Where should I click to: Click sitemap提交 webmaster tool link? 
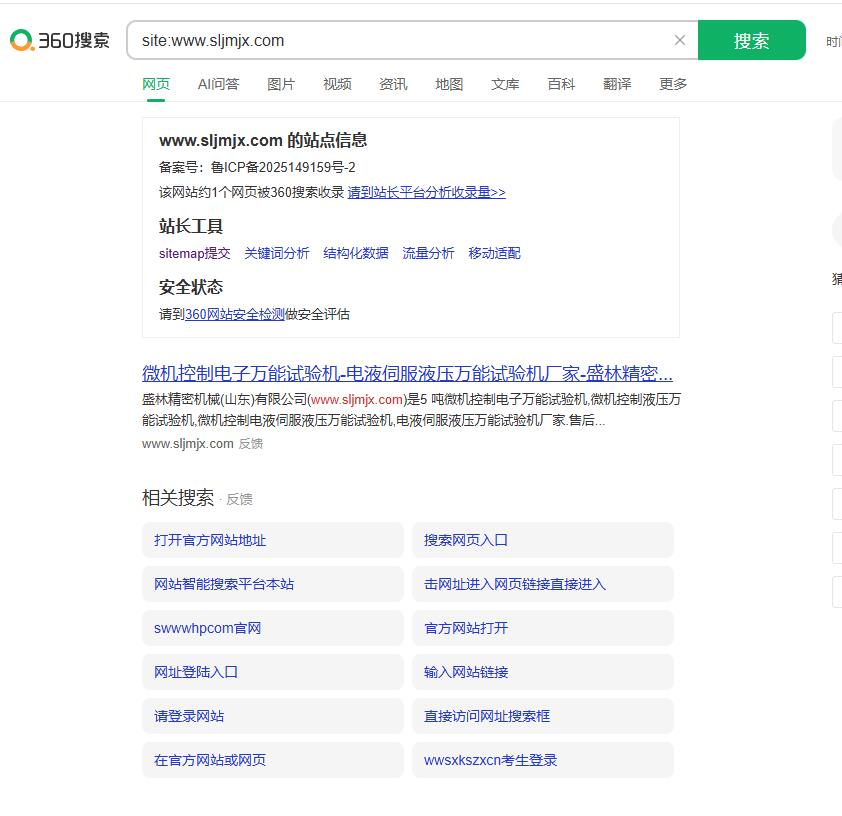click(x=194, y=253)
